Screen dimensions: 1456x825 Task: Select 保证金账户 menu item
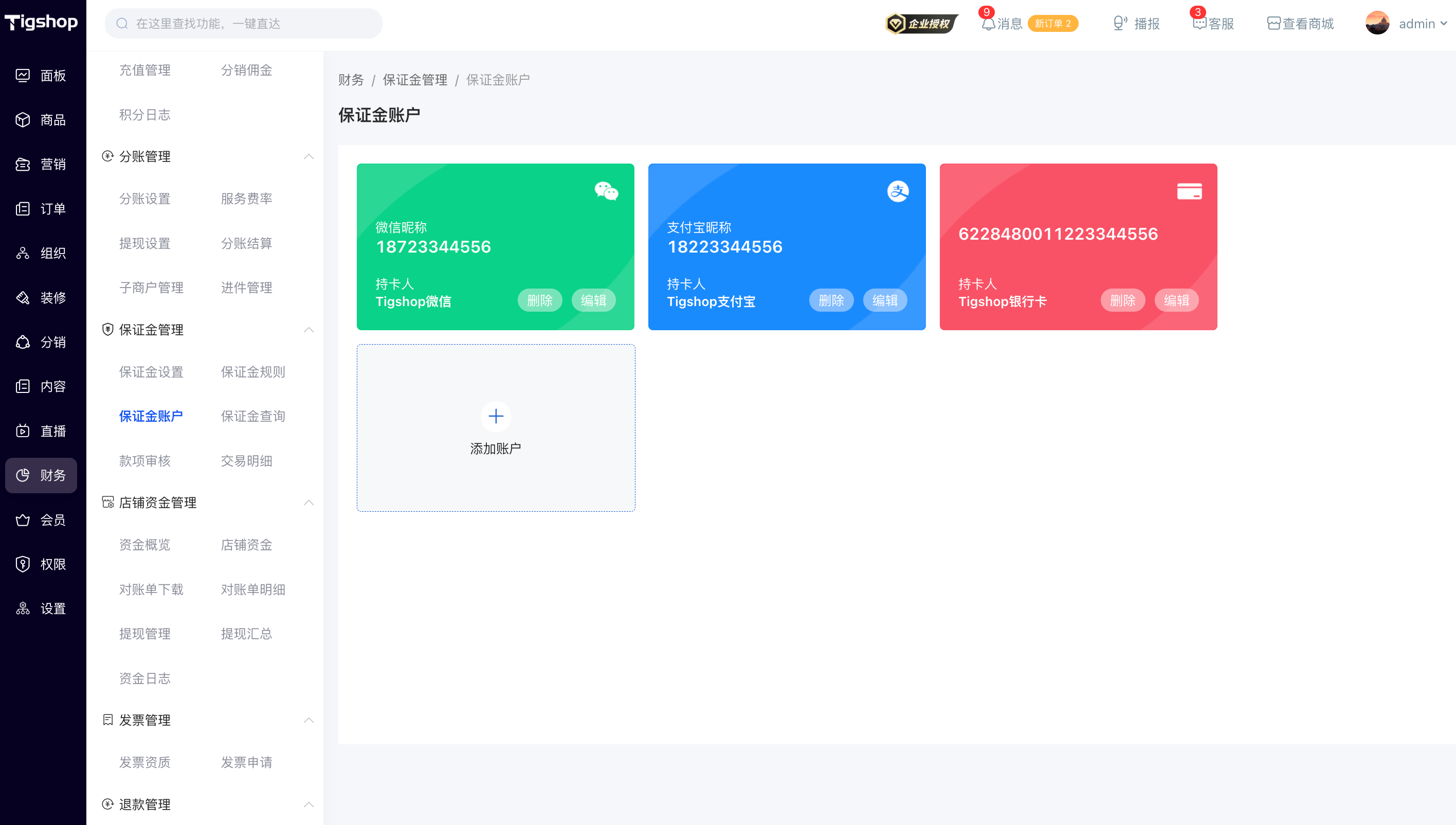coord(151,417)
